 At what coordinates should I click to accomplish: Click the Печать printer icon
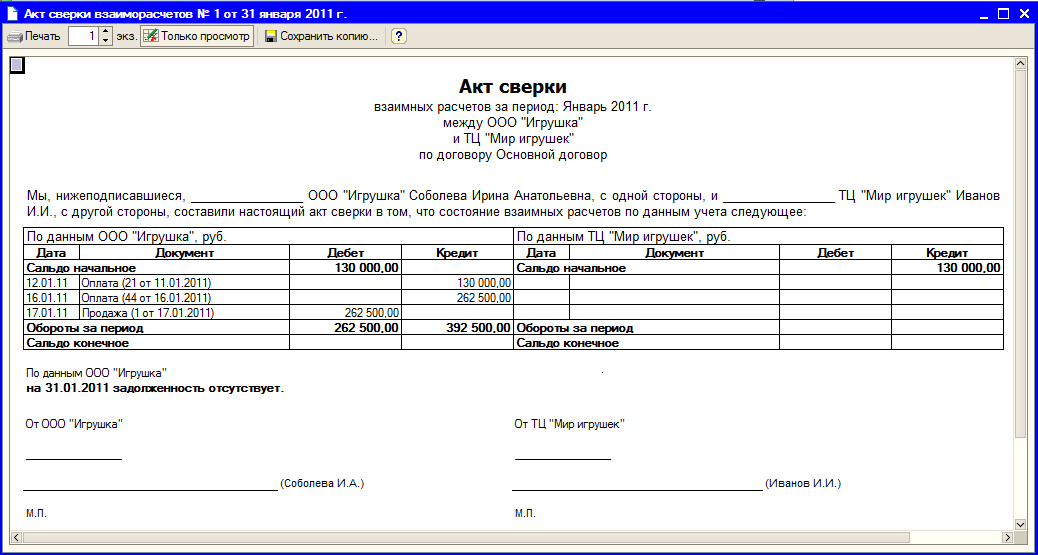tap(14, 36)
